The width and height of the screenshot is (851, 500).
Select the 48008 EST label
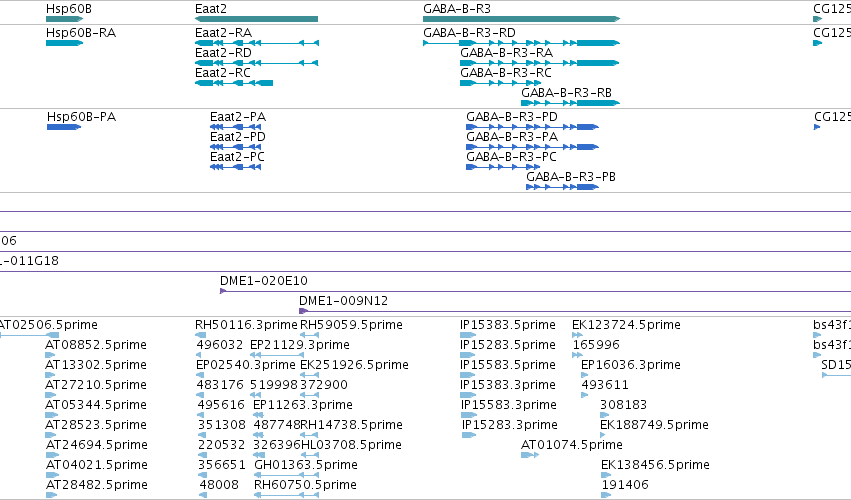click(219, 485)
